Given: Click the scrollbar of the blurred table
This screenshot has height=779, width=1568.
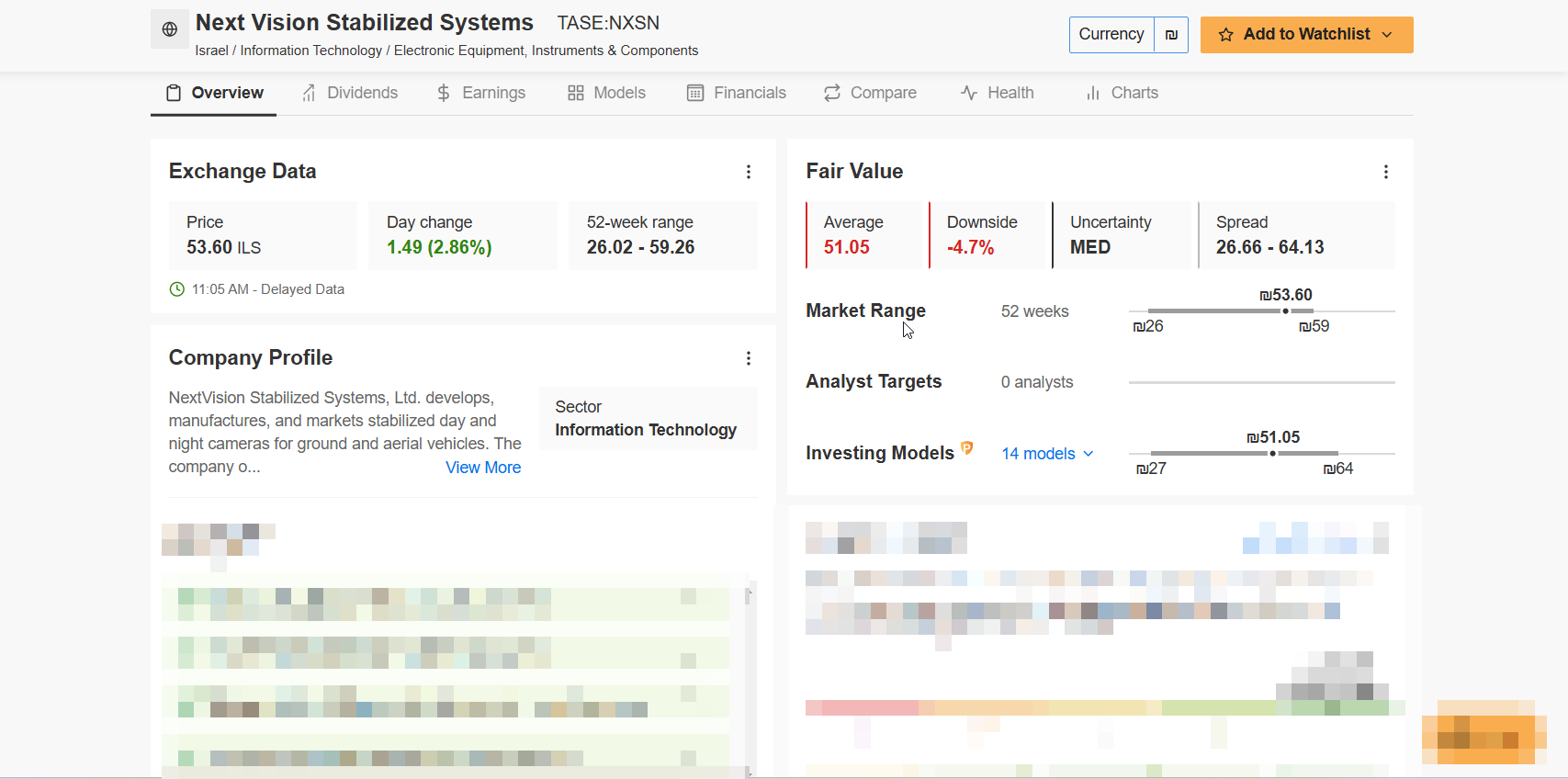Looking at the screenshot, I should pyautogui.click(x=750, y=680).
